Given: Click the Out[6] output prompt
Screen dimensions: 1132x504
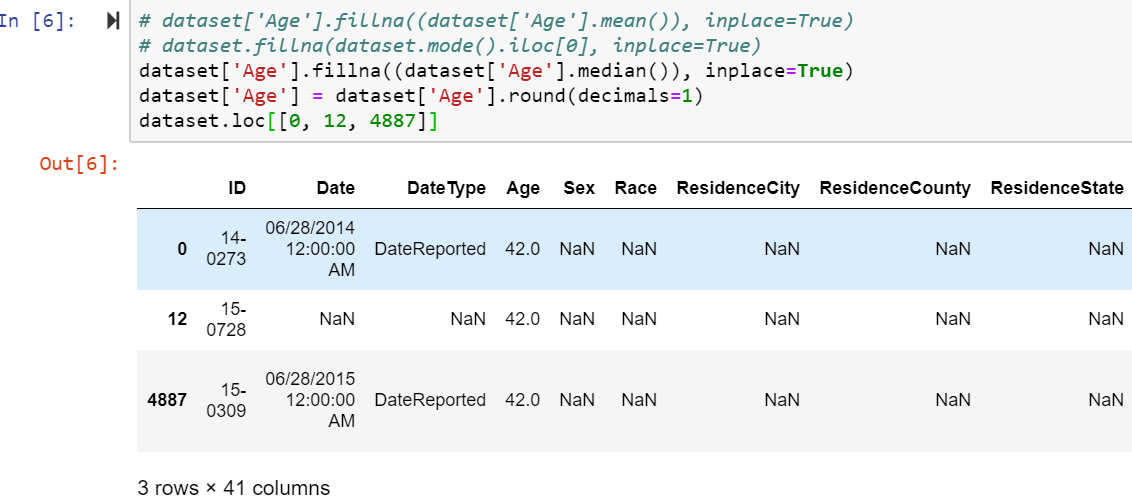Looking at the screenshot, I should pyautogui.click(x=79, y=164).
